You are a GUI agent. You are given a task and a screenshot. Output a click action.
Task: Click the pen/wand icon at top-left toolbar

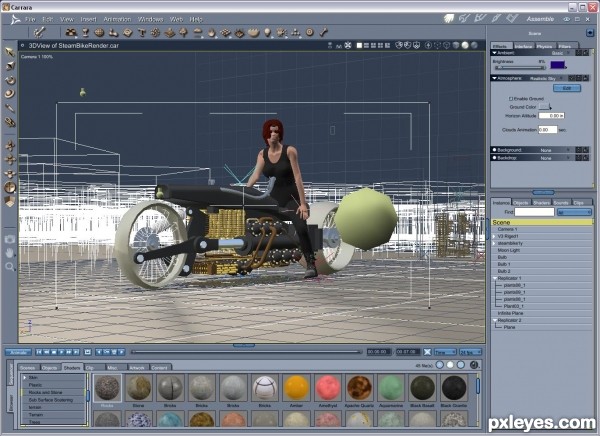click(x=39, y=33)
